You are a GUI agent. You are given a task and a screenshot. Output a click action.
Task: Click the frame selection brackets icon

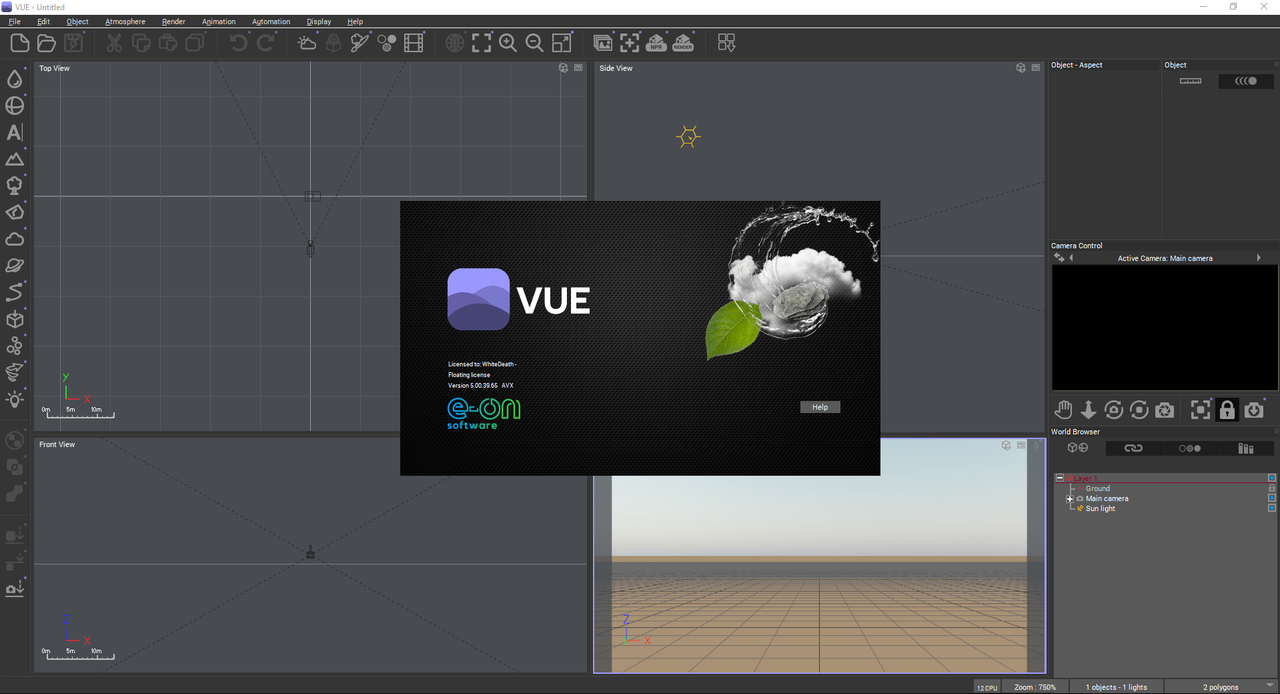pyautogui.click(x=482, y=42)
